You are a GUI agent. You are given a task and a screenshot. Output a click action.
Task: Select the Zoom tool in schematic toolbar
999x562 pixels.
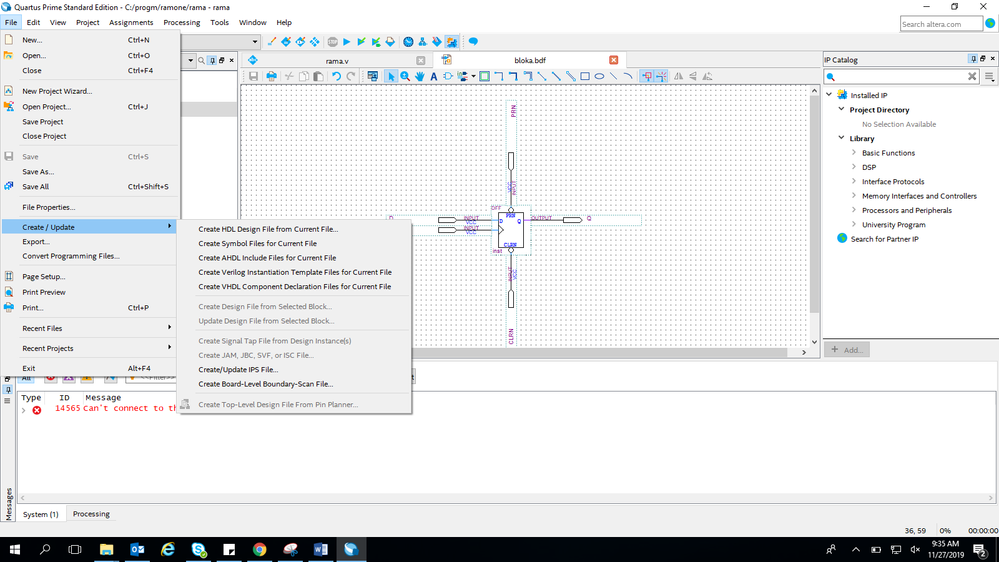pos(405,76)
